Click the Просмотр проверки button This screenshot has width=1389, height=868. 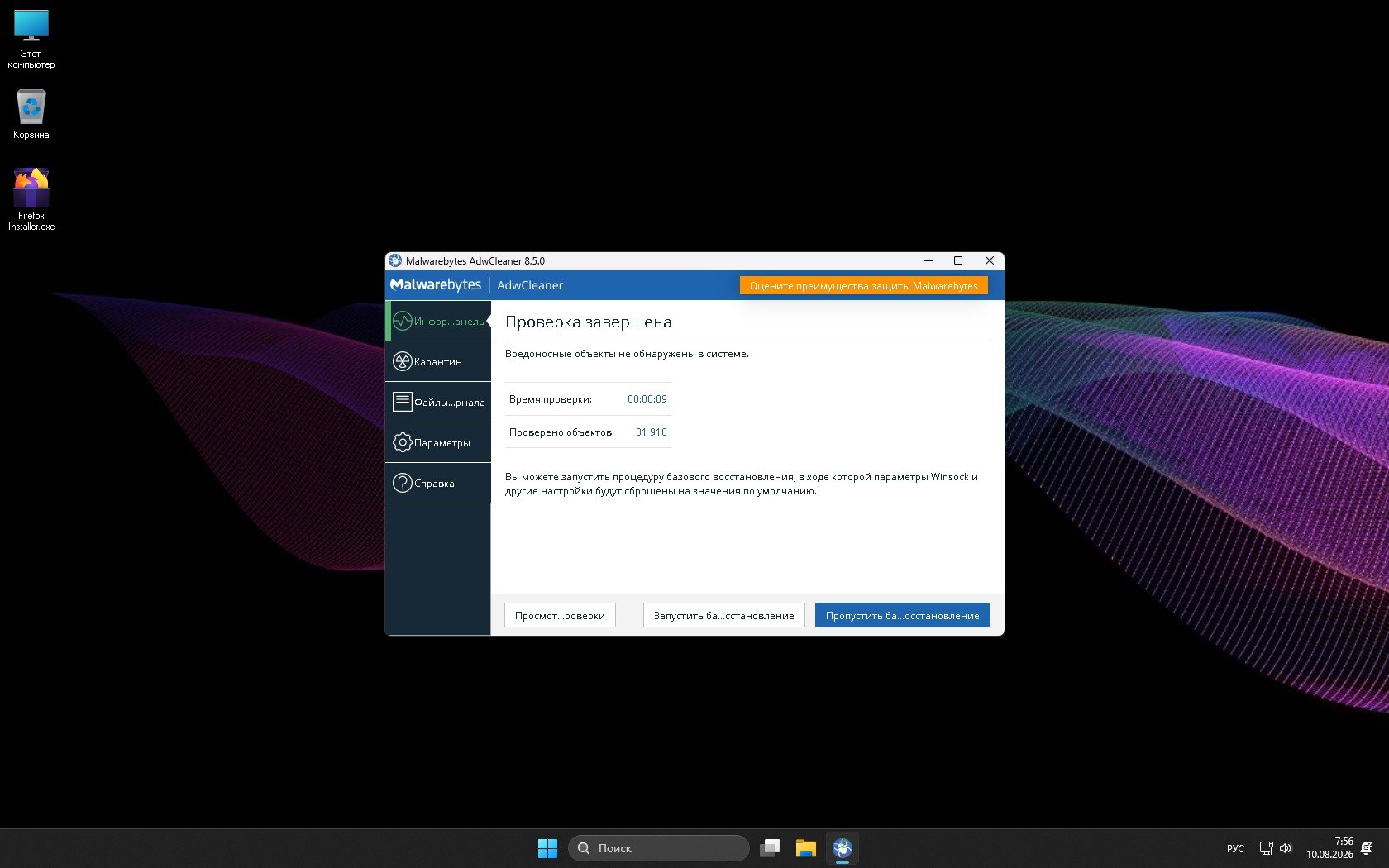pos(560,615)
